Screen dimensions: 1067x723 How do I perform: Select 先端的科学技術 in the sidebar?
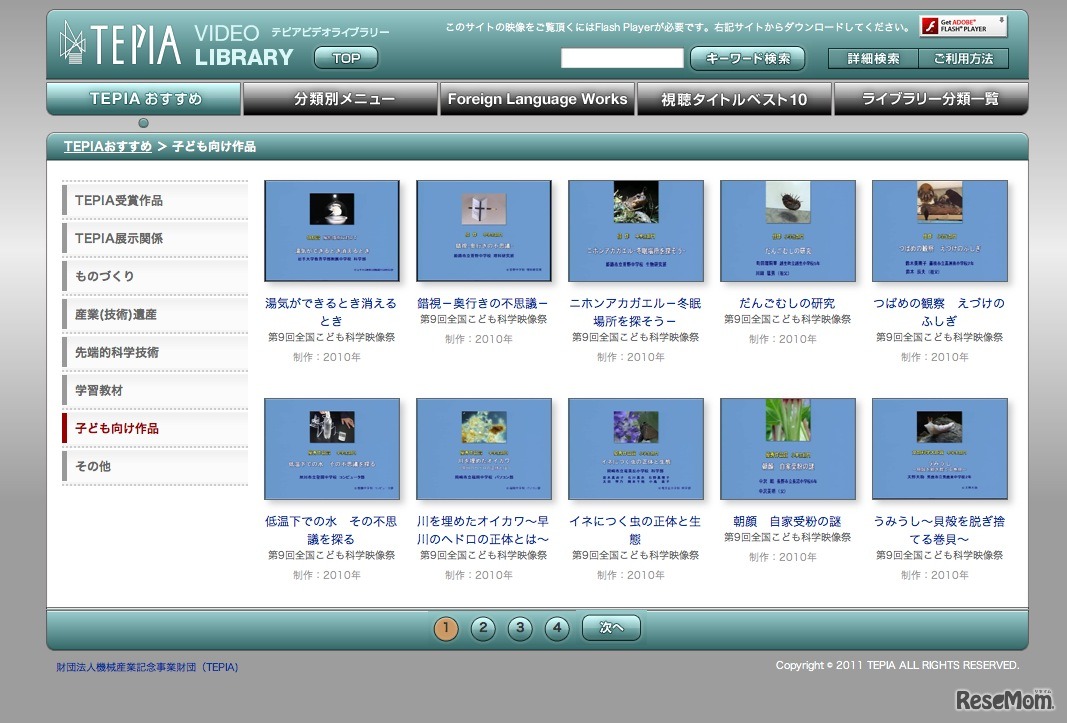(x=155, y=352)
